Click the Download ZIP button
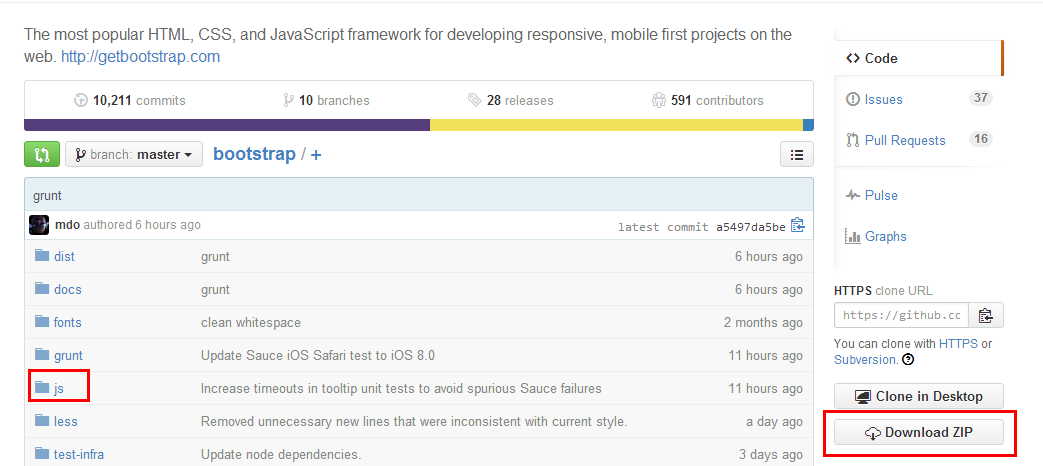 click(x=919, y=433)
